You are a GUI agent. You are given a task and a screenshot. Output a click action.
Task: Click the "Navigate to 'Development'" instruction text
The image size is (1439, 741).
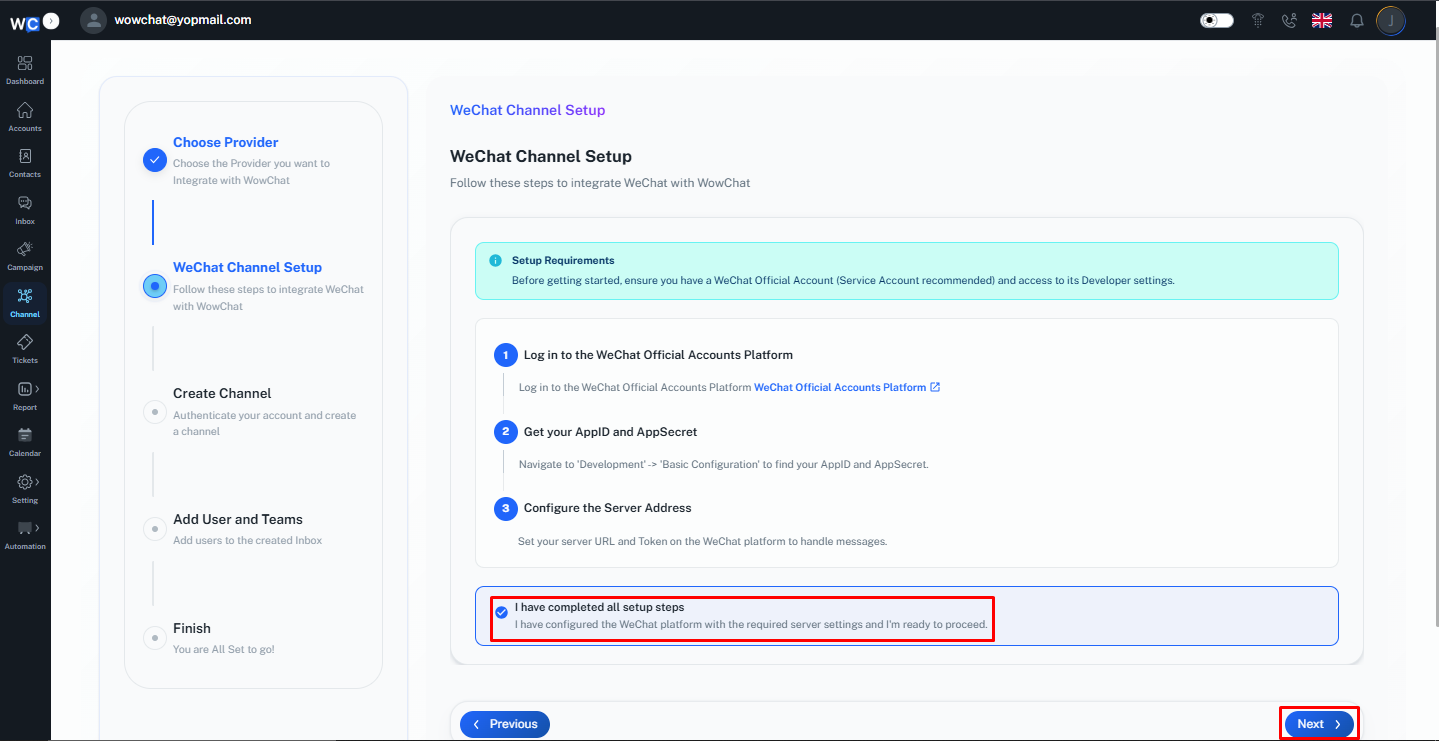pos(724,464)
